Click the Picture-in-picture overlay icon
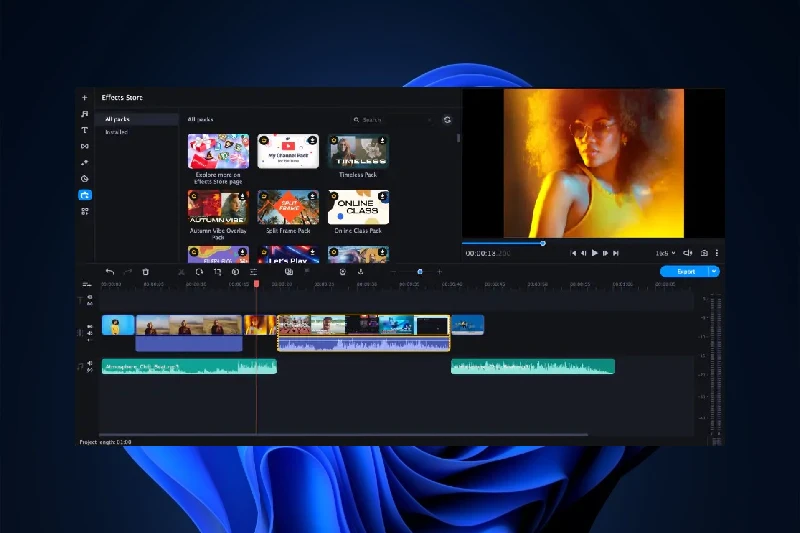This screenshot has width=800, height=533. pyautogui.click(x=289, y=272)
